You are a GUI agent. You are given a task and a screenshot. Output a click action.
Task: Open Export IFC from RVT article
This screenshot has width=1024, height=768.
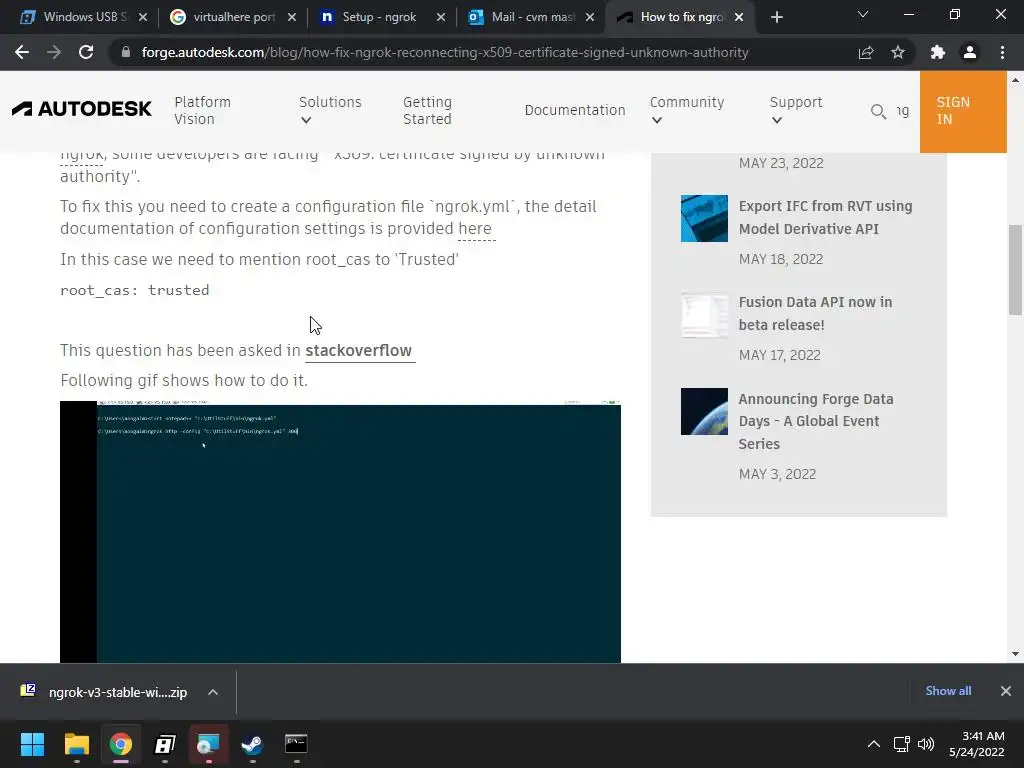tap(825, 217)
